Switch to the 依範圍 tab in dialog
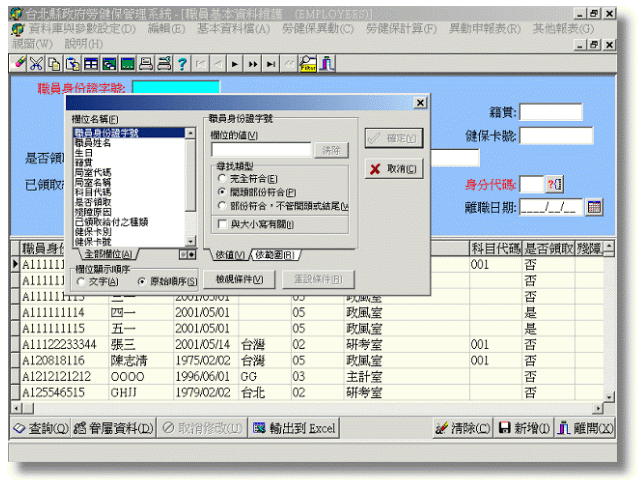 point(274,255)
